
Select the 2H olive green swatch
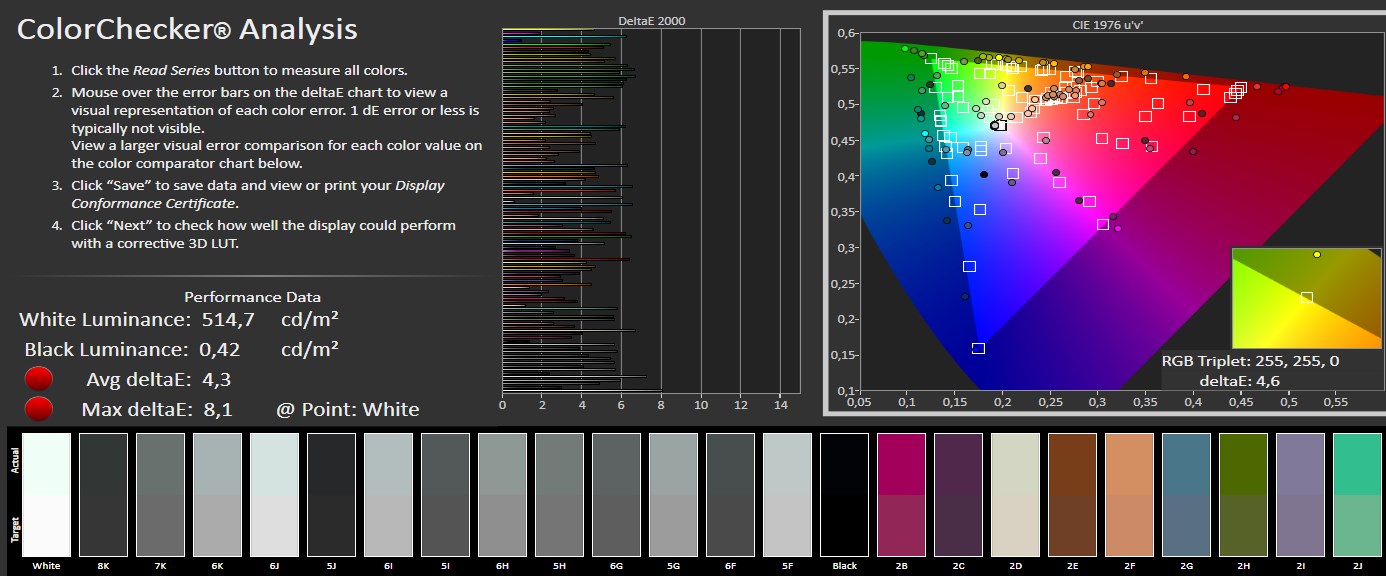[1244, 495]
